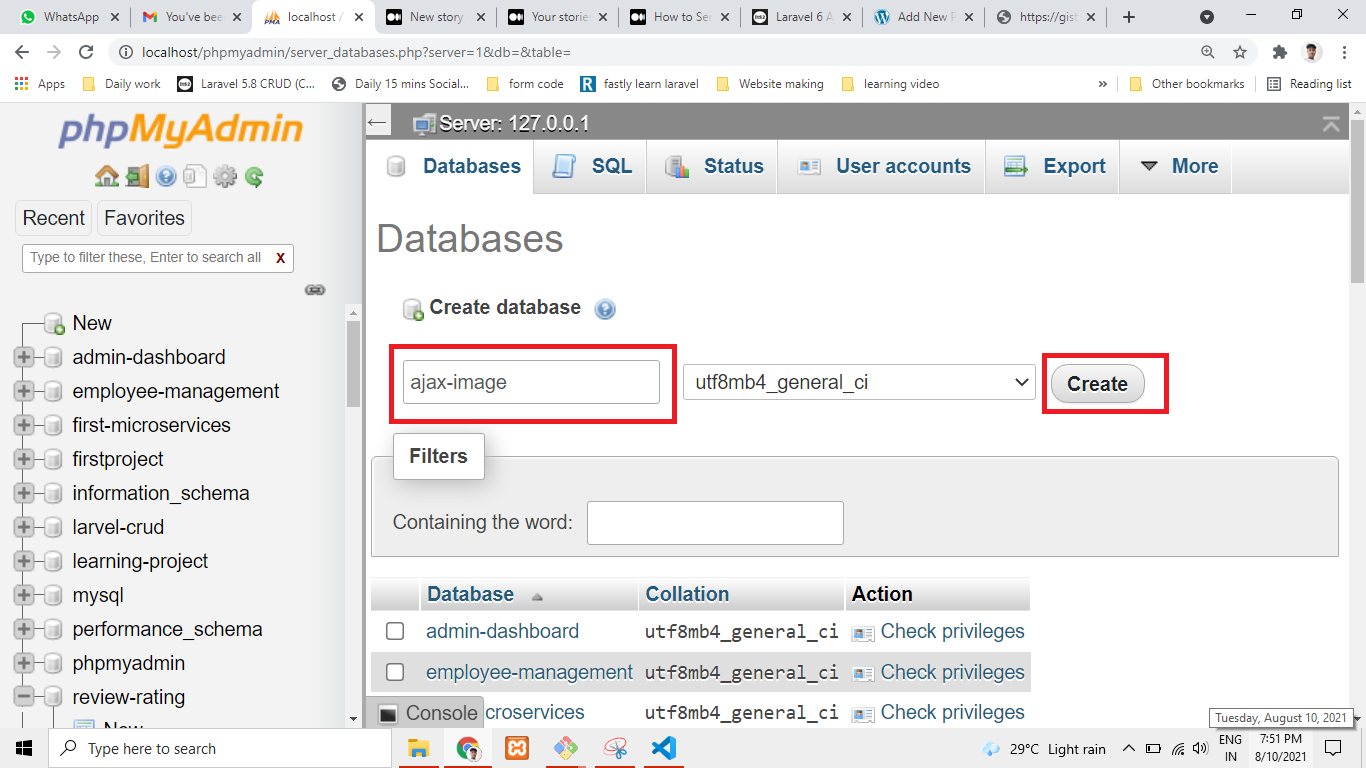Click navigation filter search box
Image resolution: width=1366 pixels, height=768 pixels.
147,258
